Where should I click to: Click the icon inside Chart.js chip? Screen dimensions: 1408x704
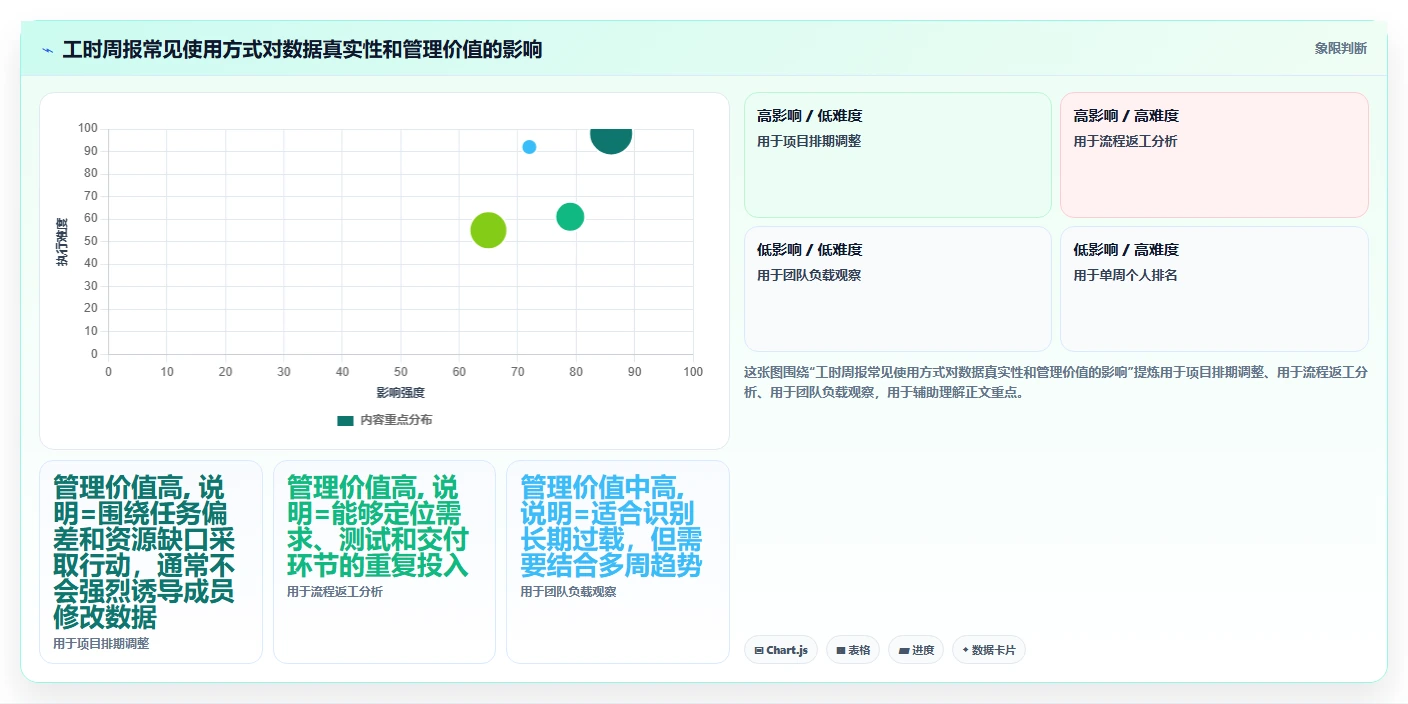[759, 650]
